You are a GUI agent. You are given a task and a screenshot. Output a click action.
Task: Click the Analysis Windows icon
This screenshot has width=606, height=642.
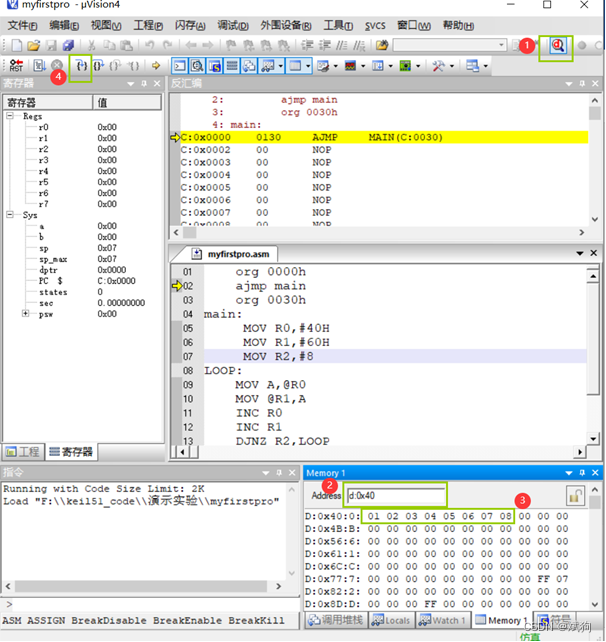coord(350,66)
